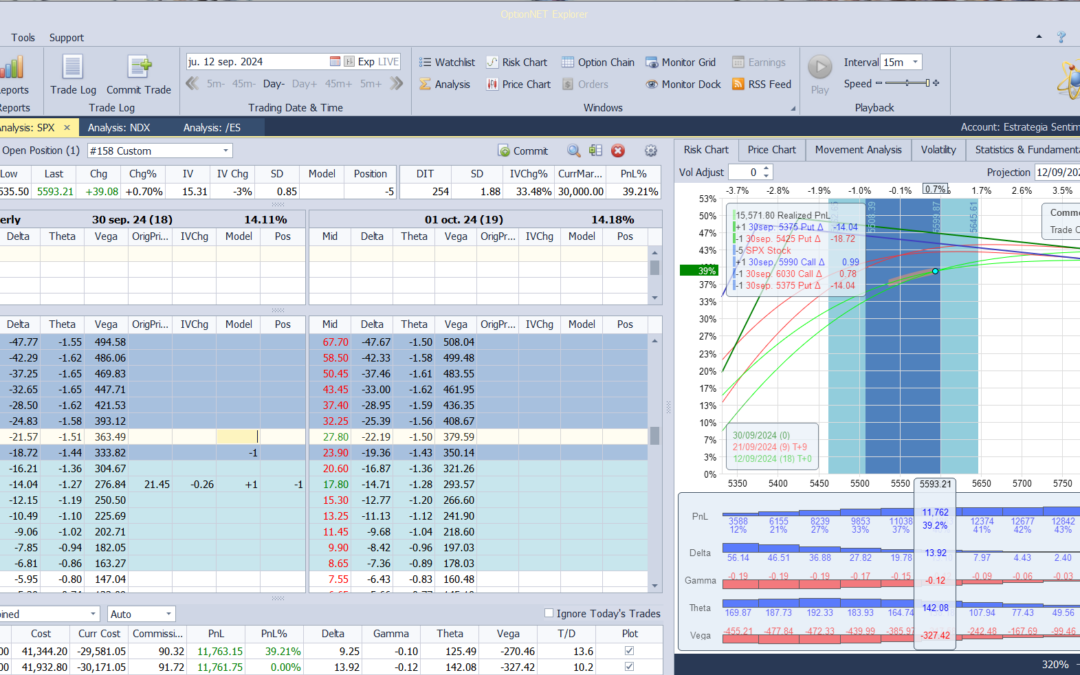Click the Commit Trade icon

(x=139, y=68)
